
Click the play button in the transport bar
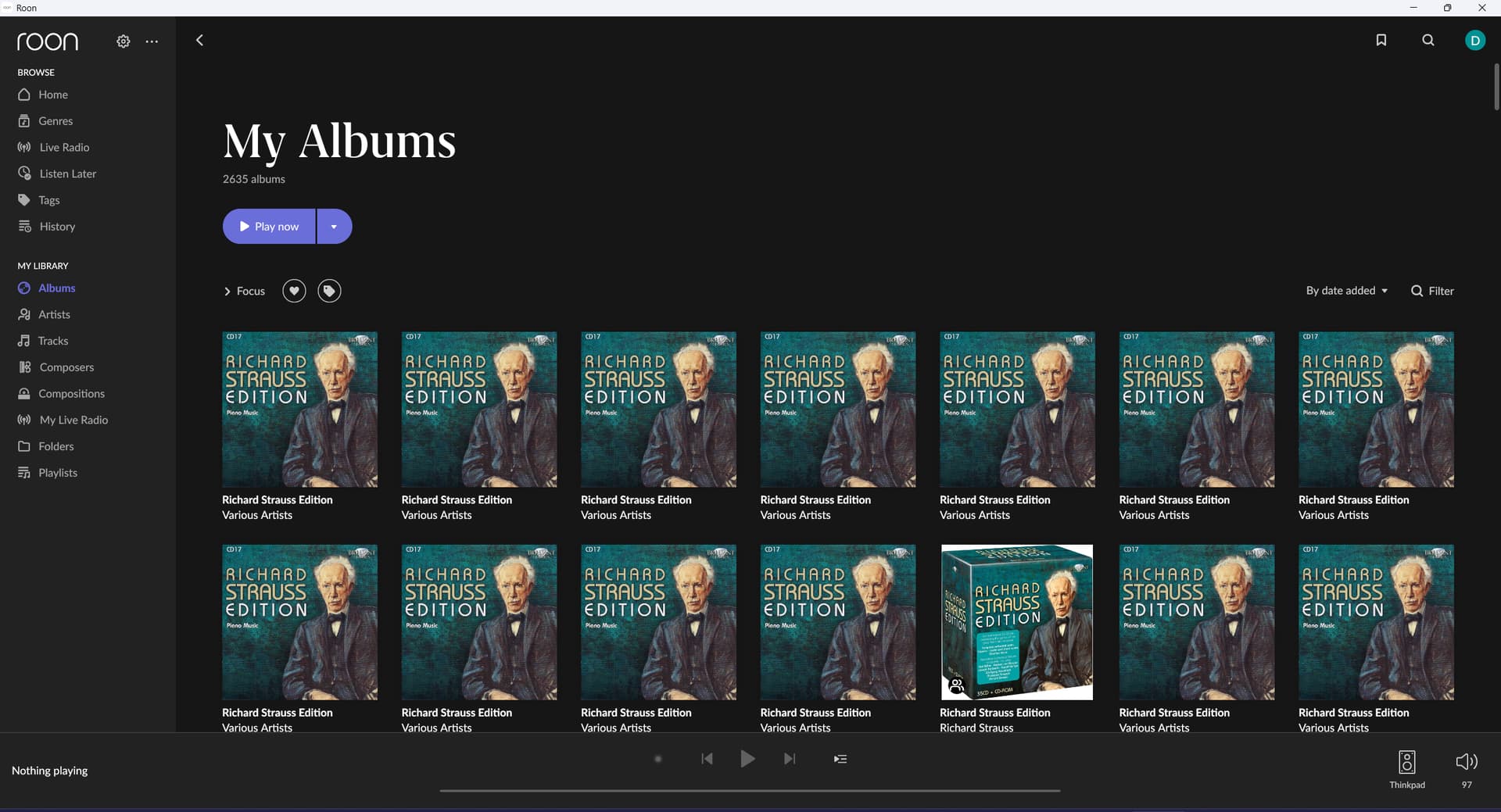pyautogui.click(x=747, y=759)
